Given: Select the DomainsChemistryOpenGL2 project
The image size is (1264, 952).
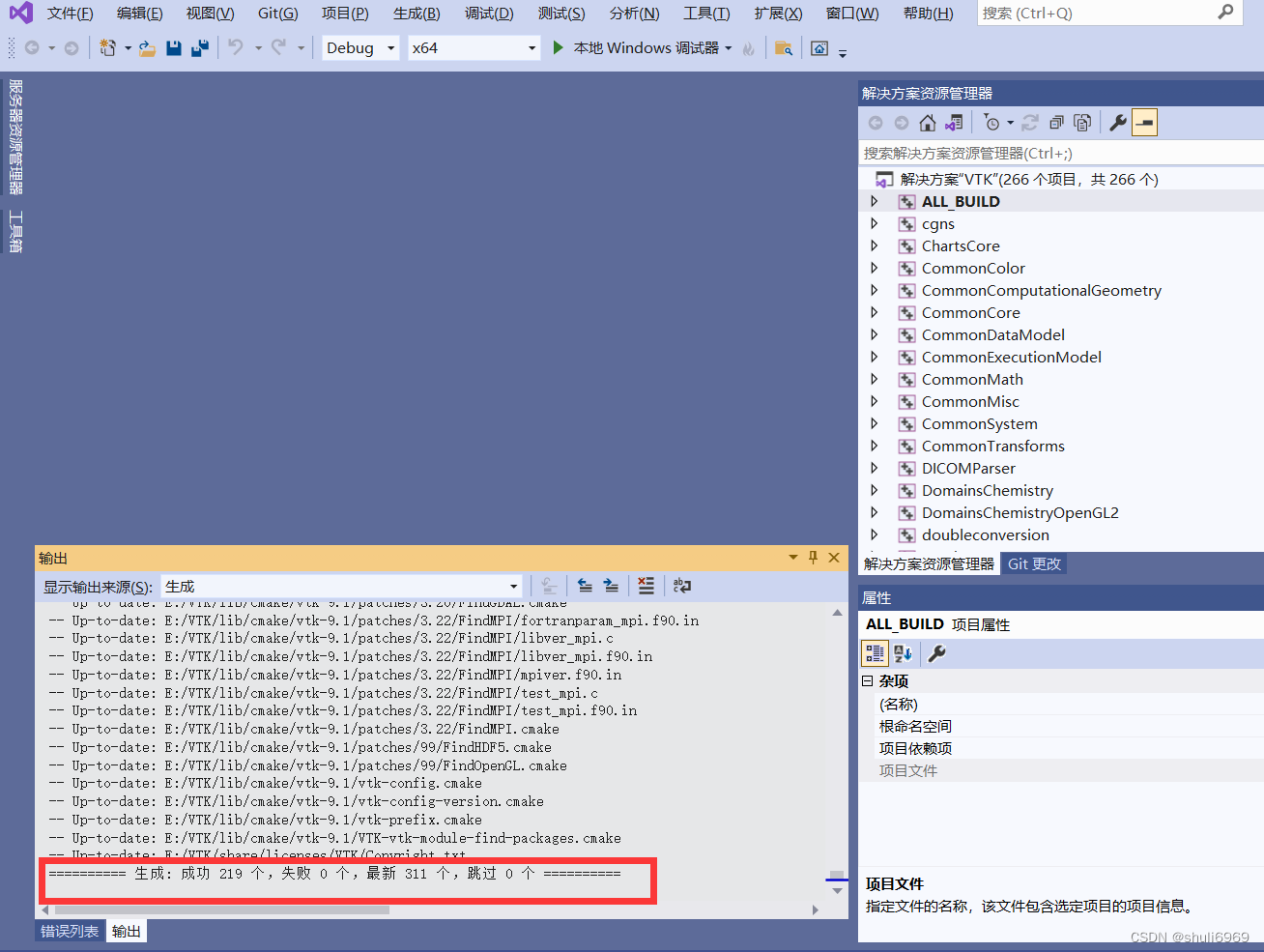Looking at the screenshot, I should (1020, 512).
